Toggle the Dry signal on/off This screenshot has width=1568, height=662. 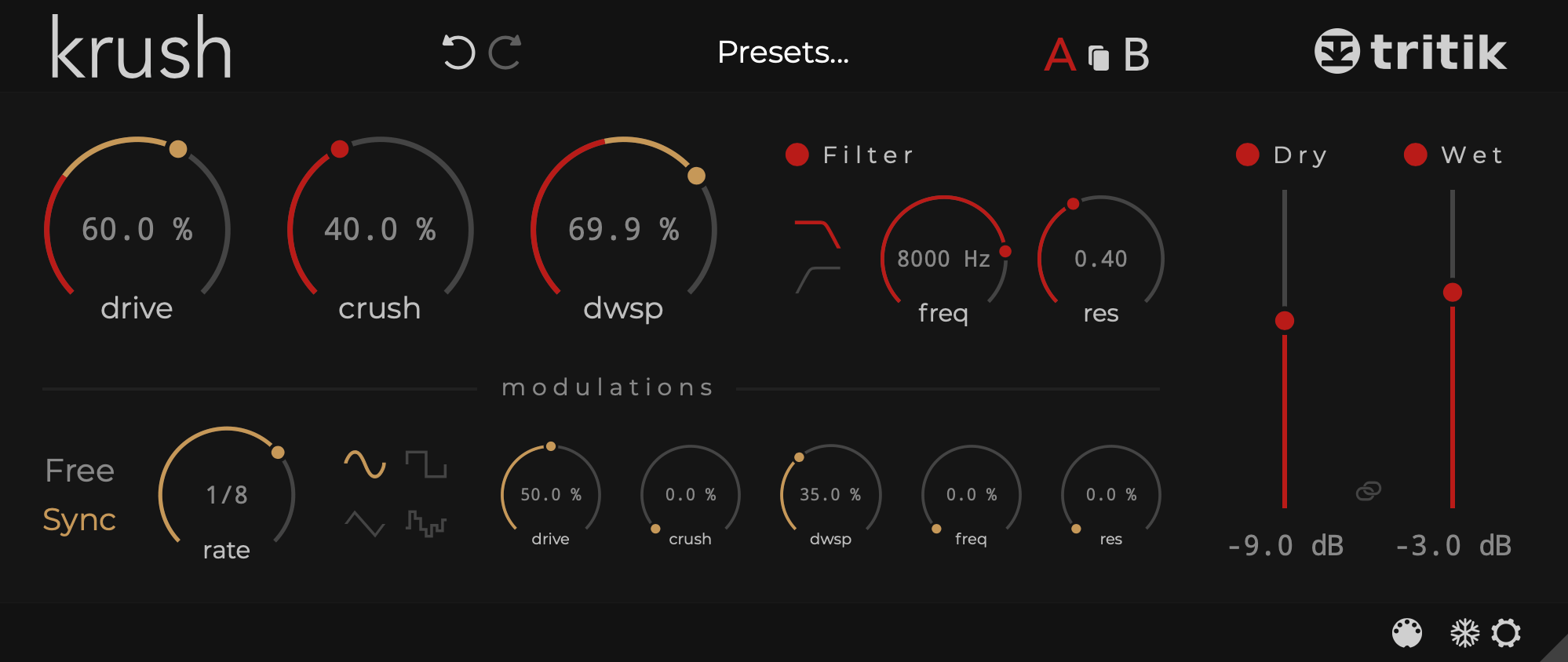click(1247, 155)
